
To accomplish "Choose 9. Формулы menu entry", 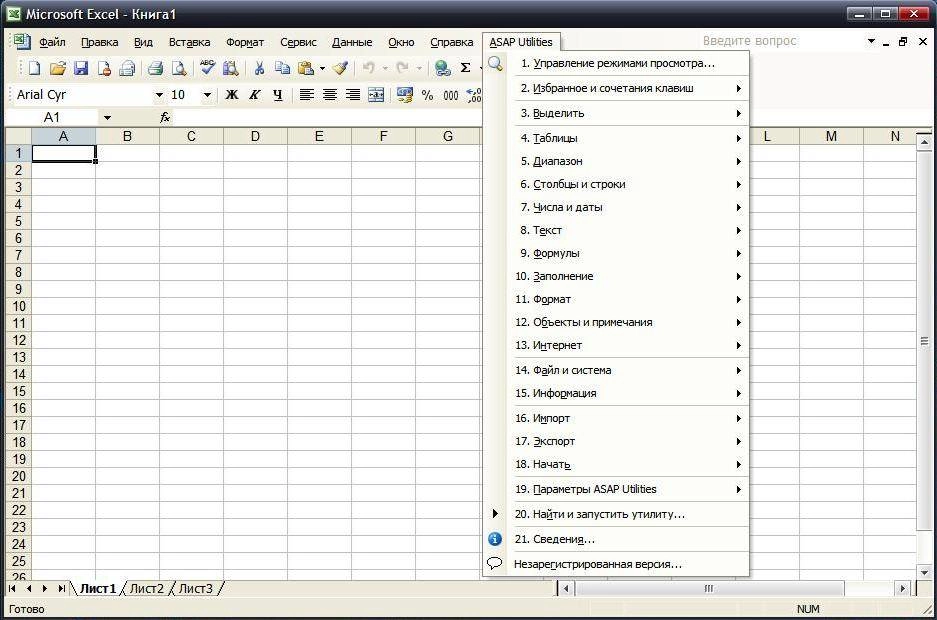I will click(x=617, y=253).
